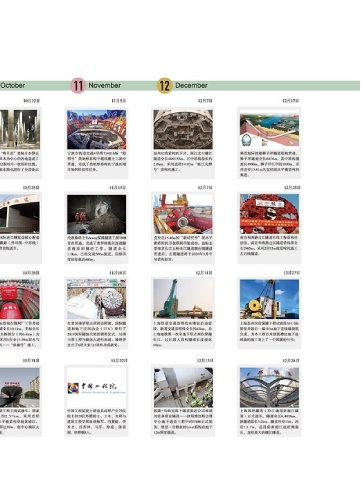The height and width of the screenshot is (480, 361).
Task: Open the grey tunnel cross-section photo
Action: click(183, 129)
